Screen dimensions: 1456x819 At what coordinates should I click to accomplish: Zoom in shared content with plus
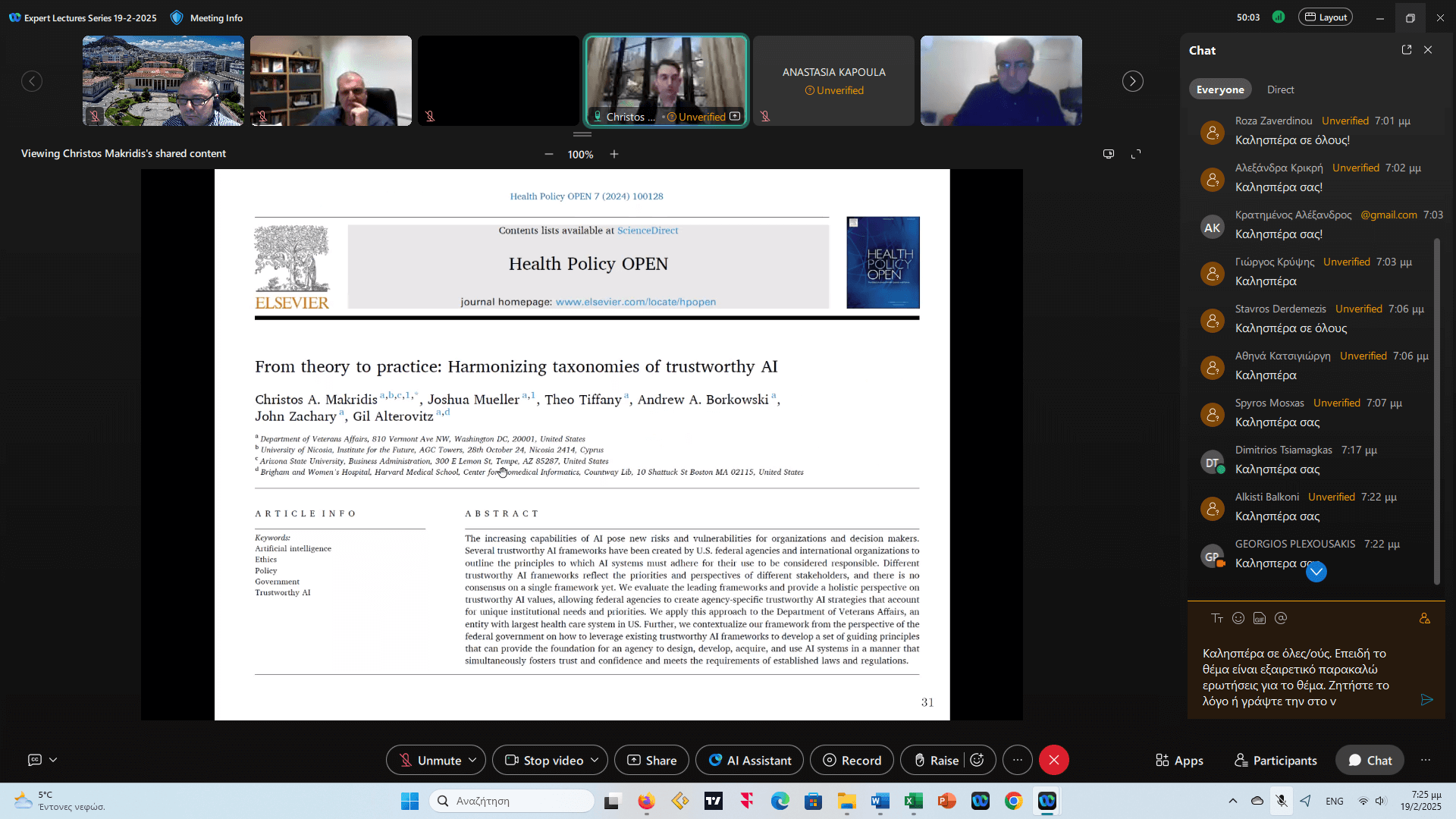point(614,154)
